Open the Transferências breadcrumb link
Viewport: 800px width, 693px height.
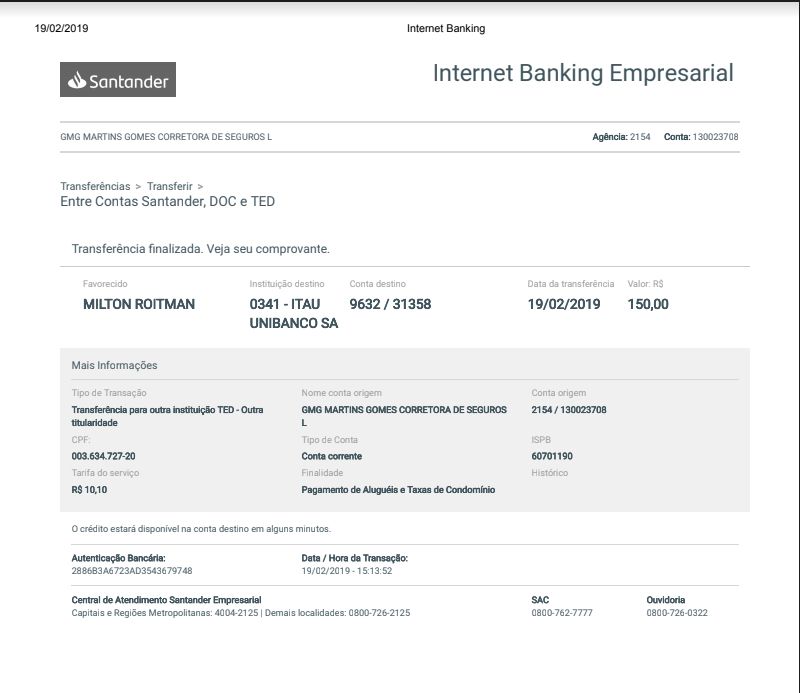tap(95, 186)
